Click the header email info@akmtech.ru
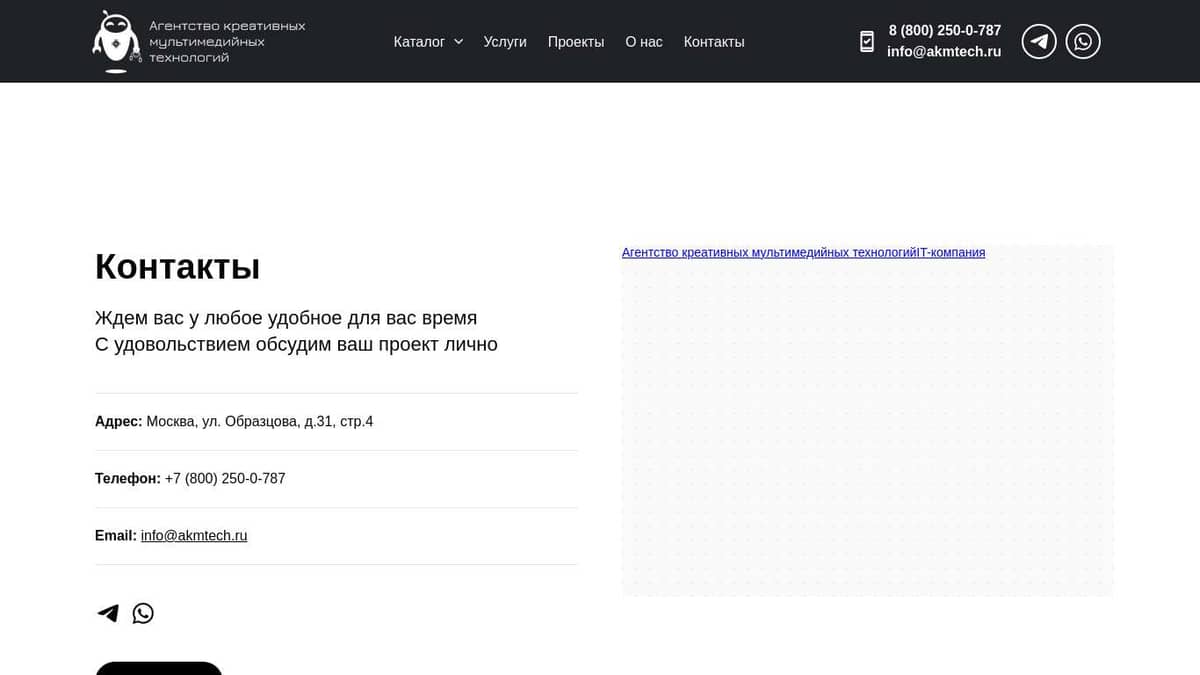Screen dimensions: 1200x675 click(944, 52)
